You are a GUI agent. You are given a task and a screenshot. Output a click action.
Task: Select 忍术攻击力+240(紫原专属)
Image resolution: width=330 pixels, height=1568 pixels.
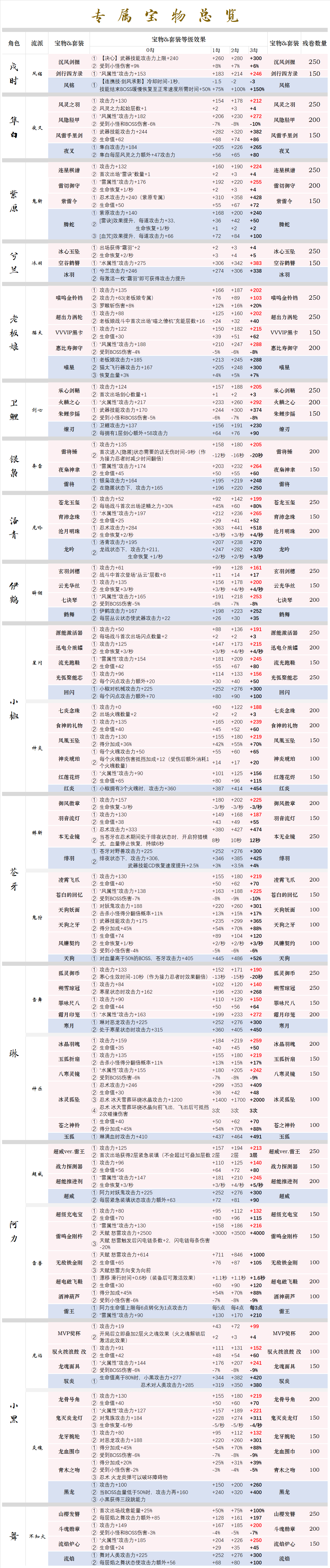(132, 197)
